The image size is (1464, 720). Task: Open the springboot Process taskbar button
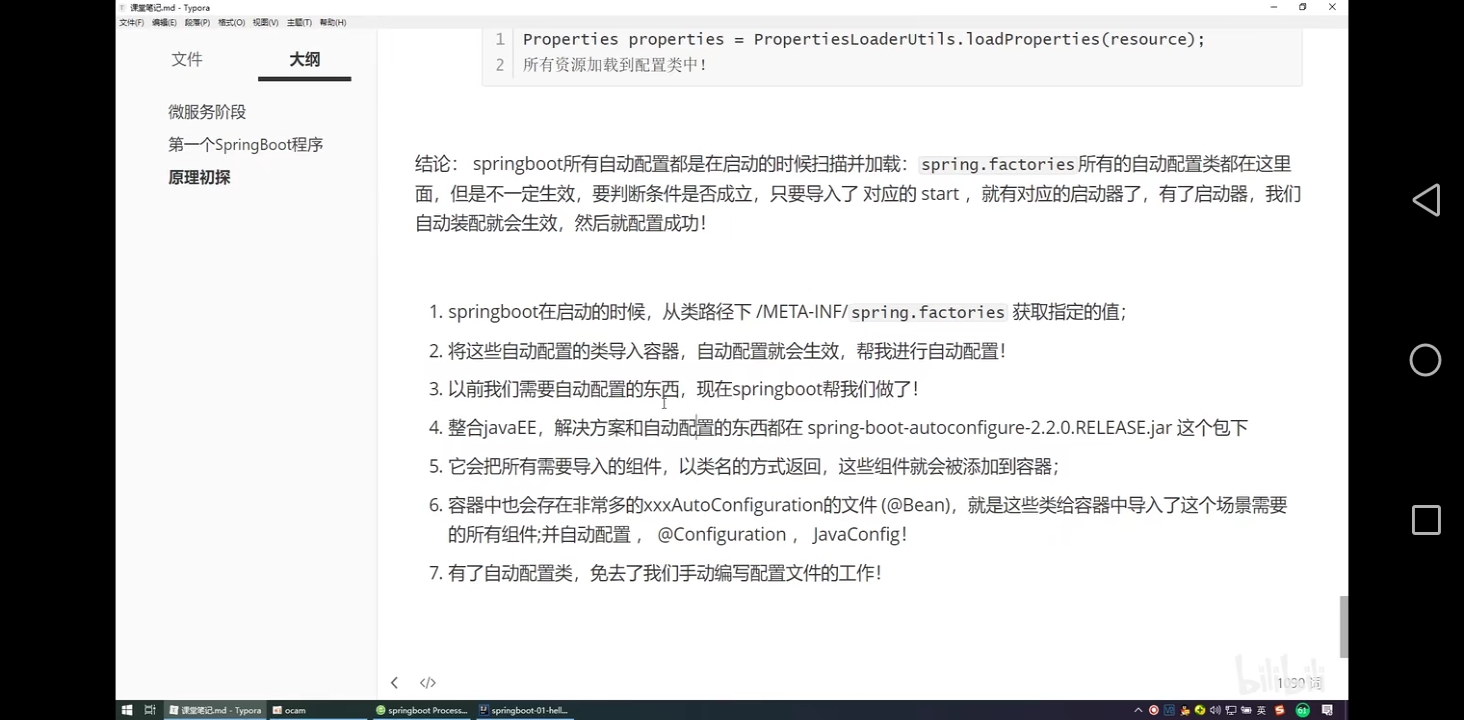tap(421, 710)
